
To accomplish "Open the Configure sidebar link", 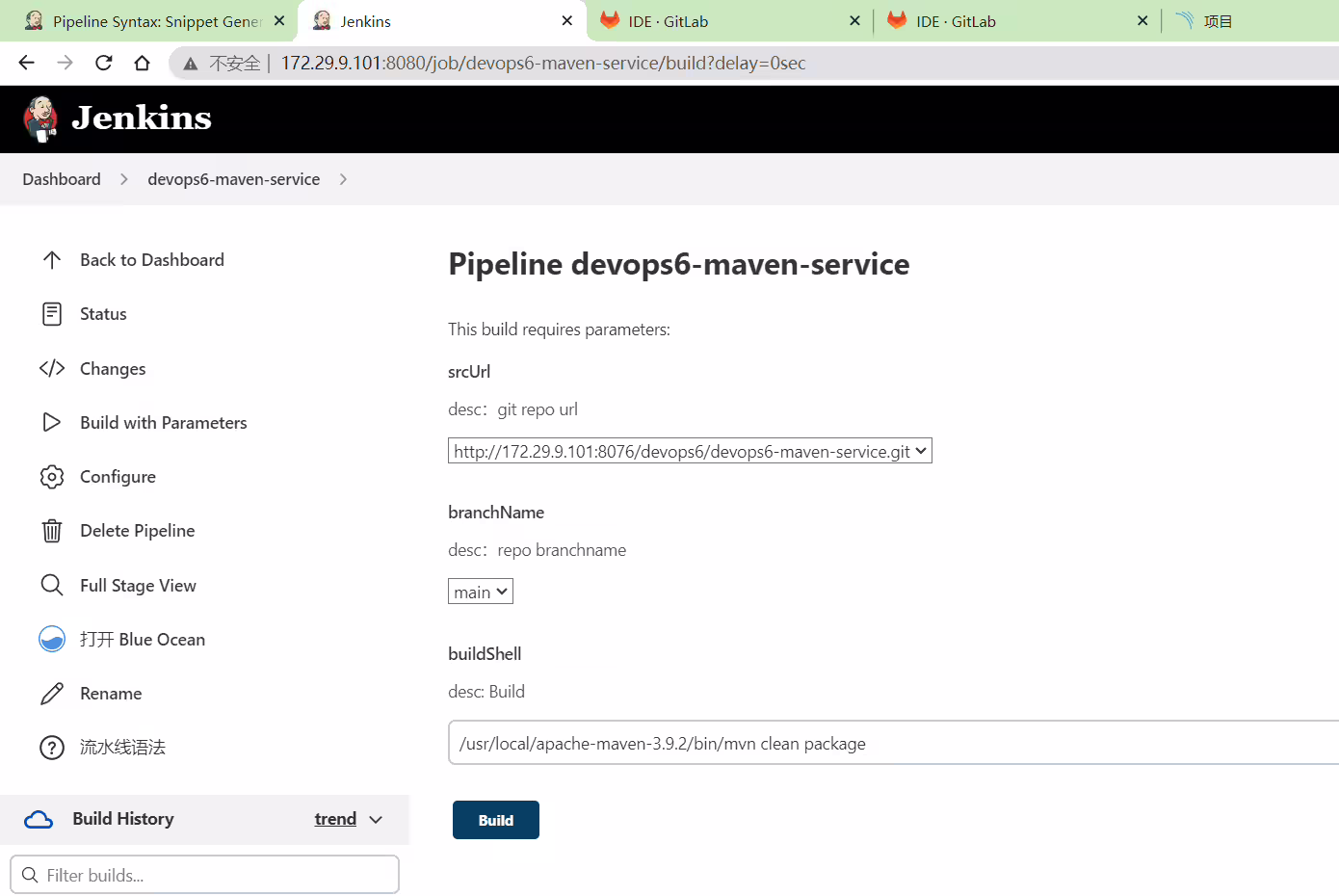I will [118, 477].
